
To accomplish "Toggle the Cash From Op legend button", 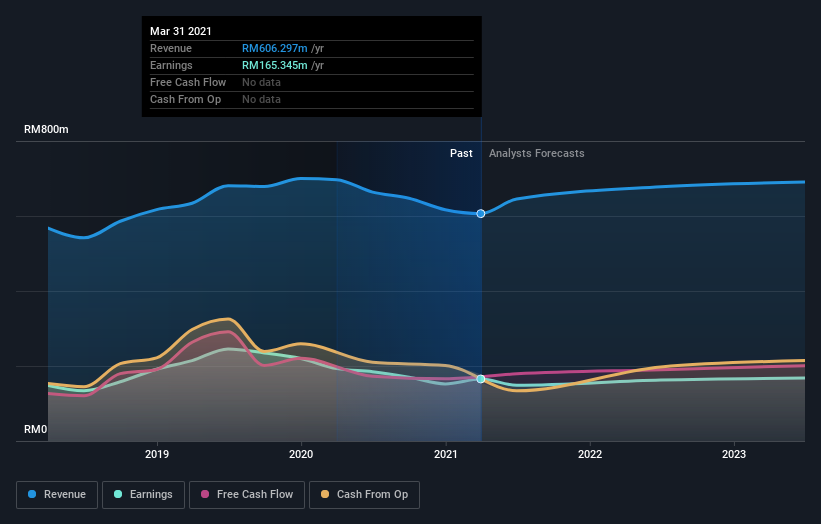I will pos(364,495).
